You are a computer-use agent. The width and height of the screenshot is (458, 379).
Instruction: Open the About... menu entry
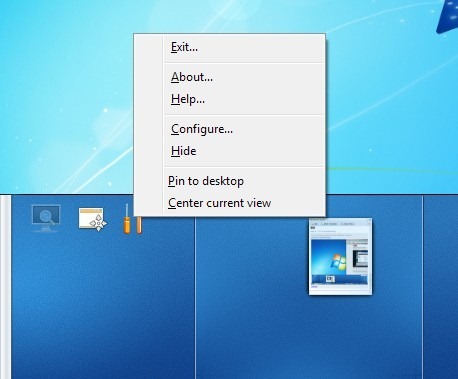click(229, 77)
